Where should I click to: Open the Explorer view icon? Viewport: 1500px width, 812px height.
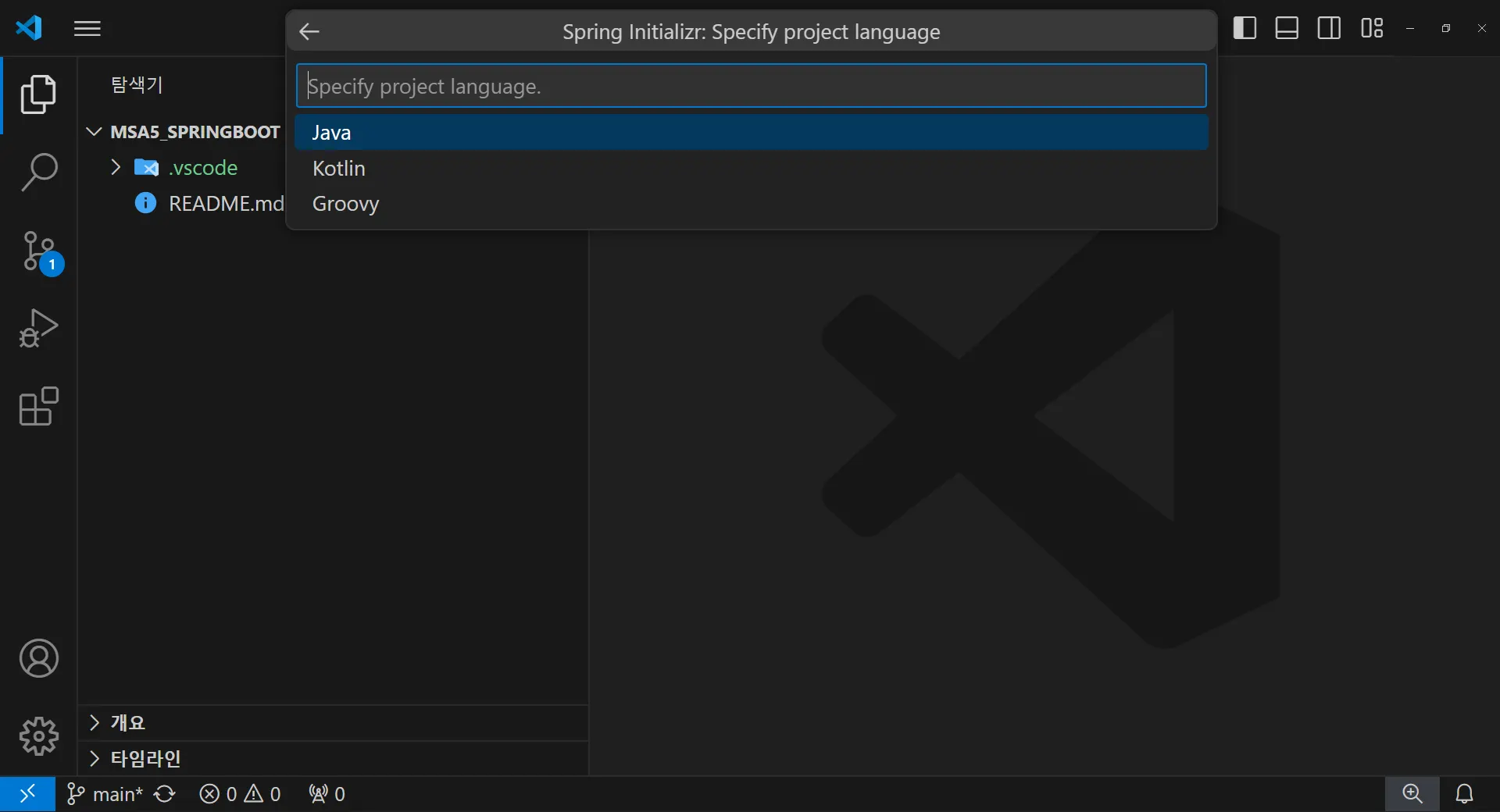pyautogui.click(x=38, y=94)
